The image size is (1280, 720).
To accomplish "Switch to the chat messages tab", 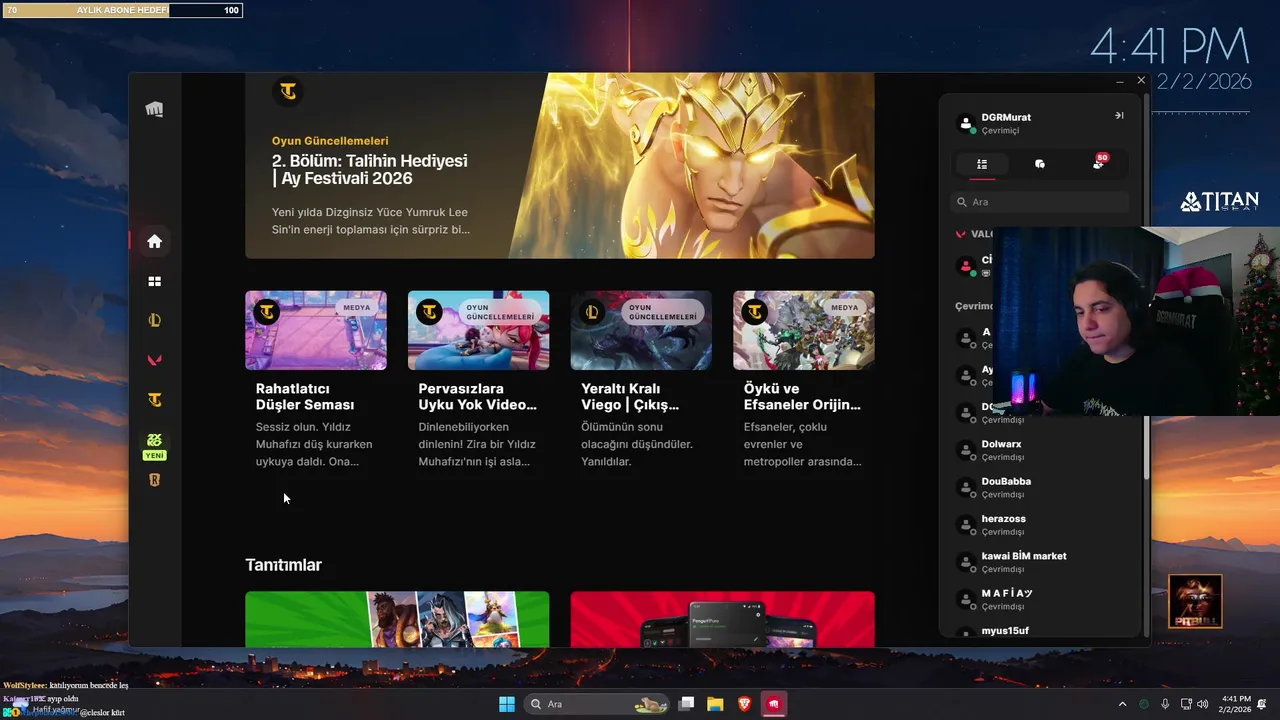I will pyautogui.click(x=1040, y=164).
